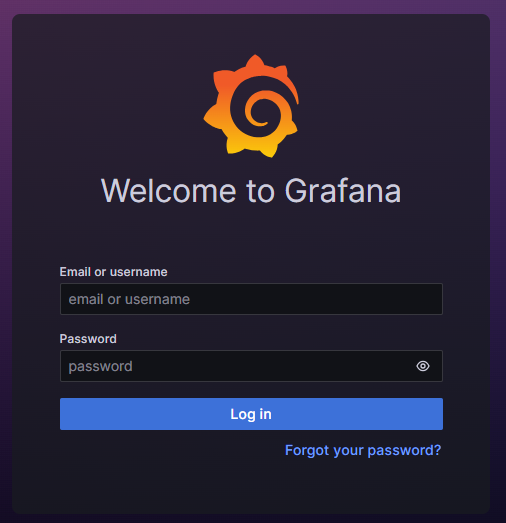
Task: Click empty card area below Forgot your password
Action: point(251,485)
